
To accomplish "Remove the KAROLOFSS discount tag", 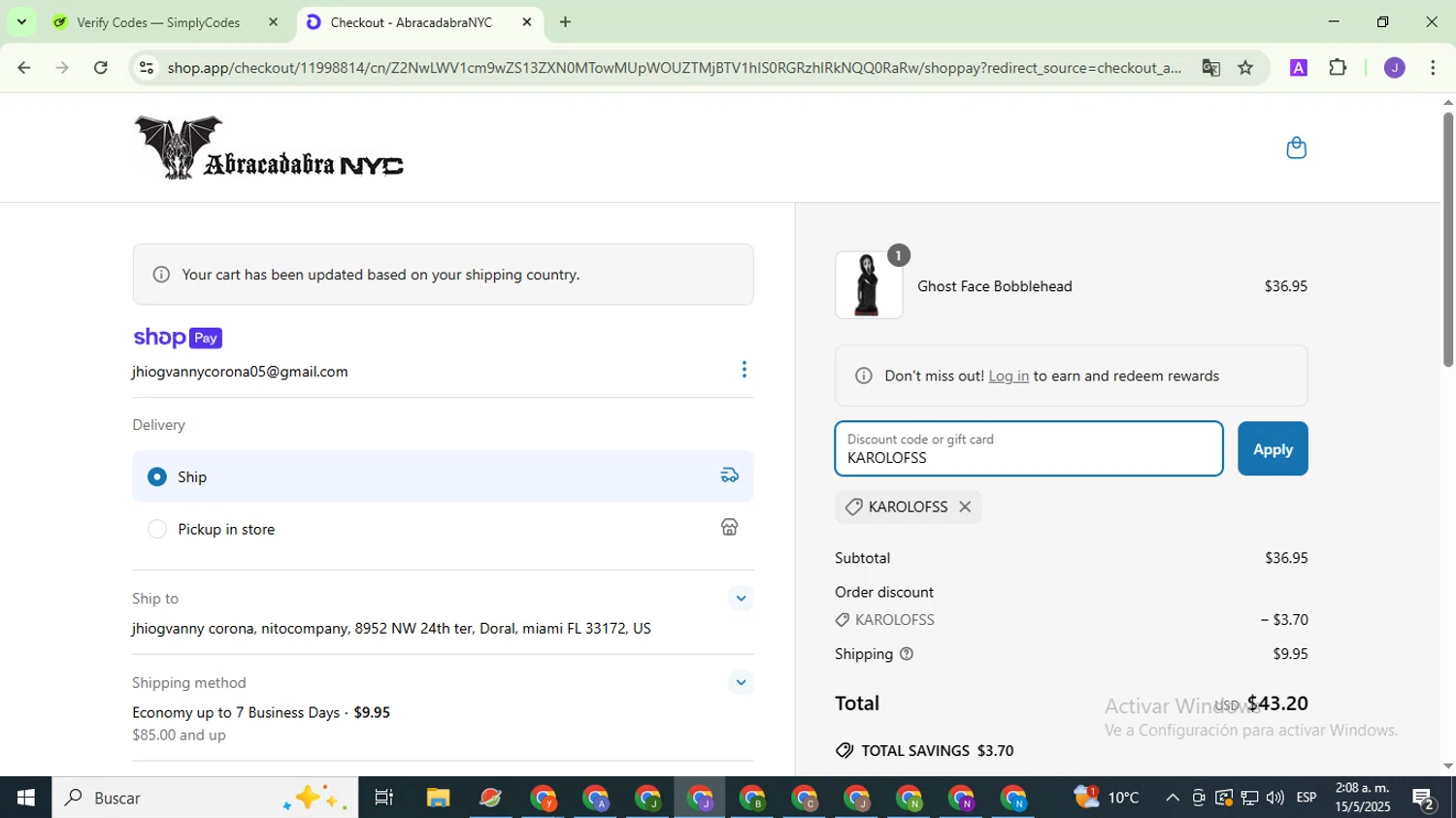I will (965, 507).
